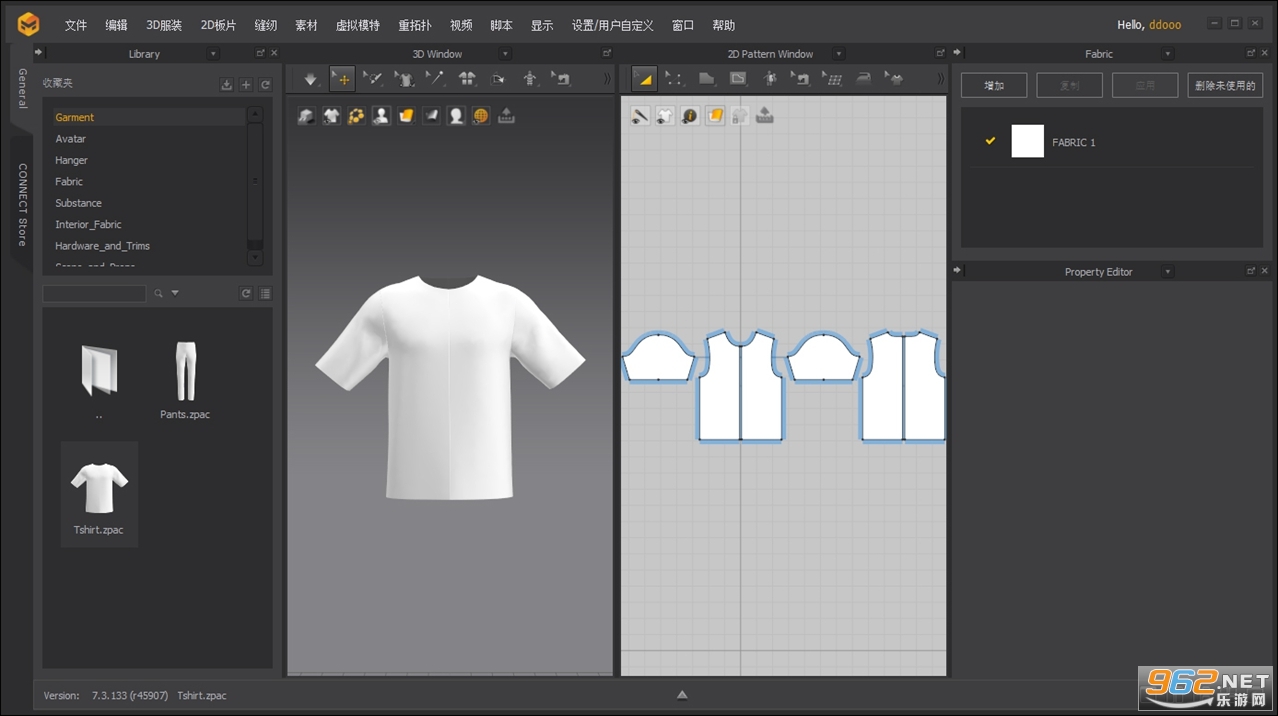Viewport: 1278px width, 716px height.
Task: Select the 3D sewing machine tool
Action: coord(561,79)
